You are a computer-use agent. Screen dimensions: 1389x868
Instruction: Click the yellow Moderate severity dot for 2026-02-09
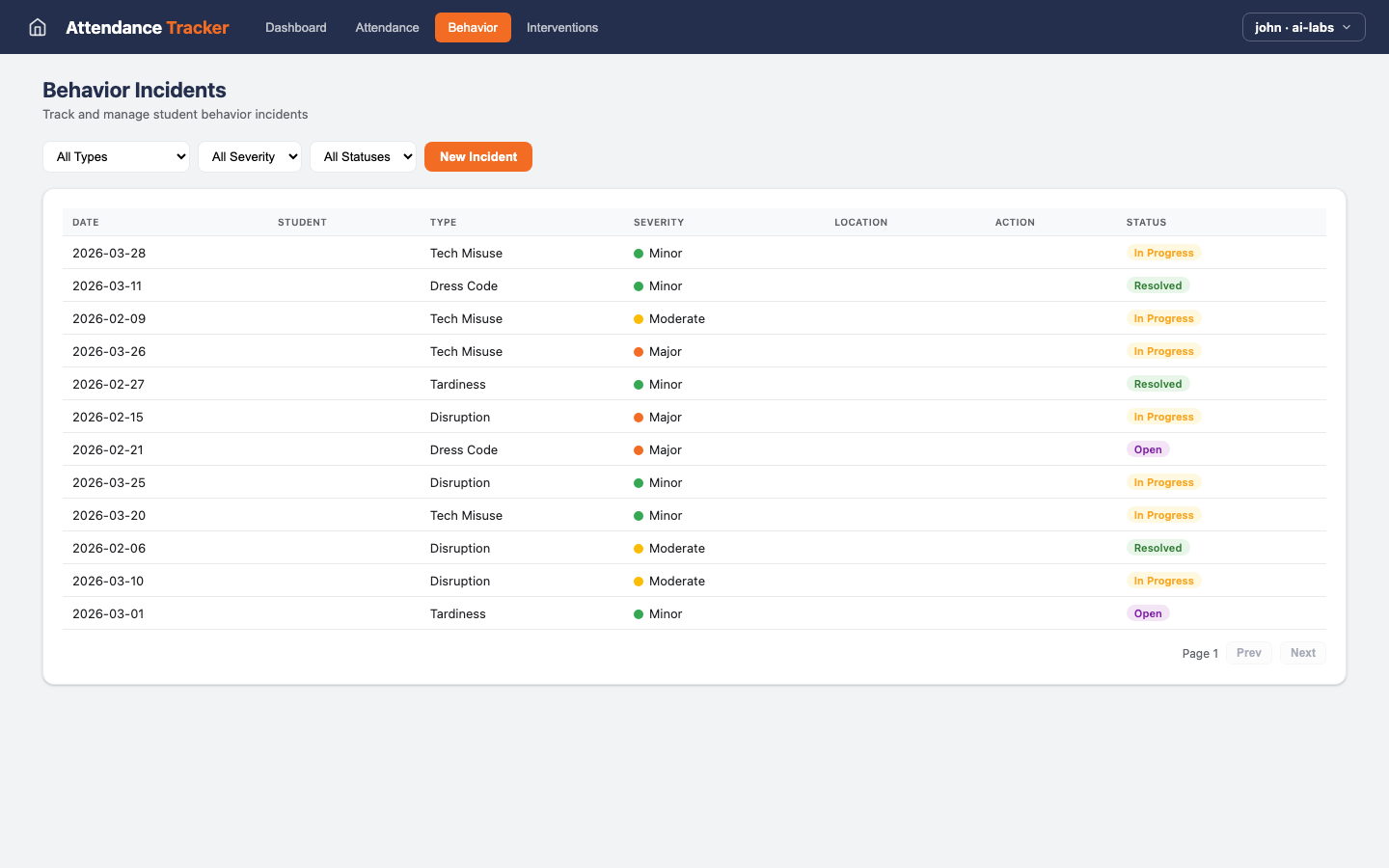(638, 318)
